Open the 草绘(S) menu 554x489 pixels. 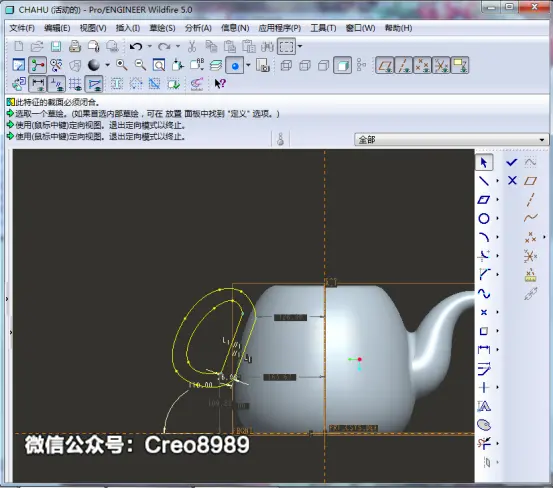162,28
